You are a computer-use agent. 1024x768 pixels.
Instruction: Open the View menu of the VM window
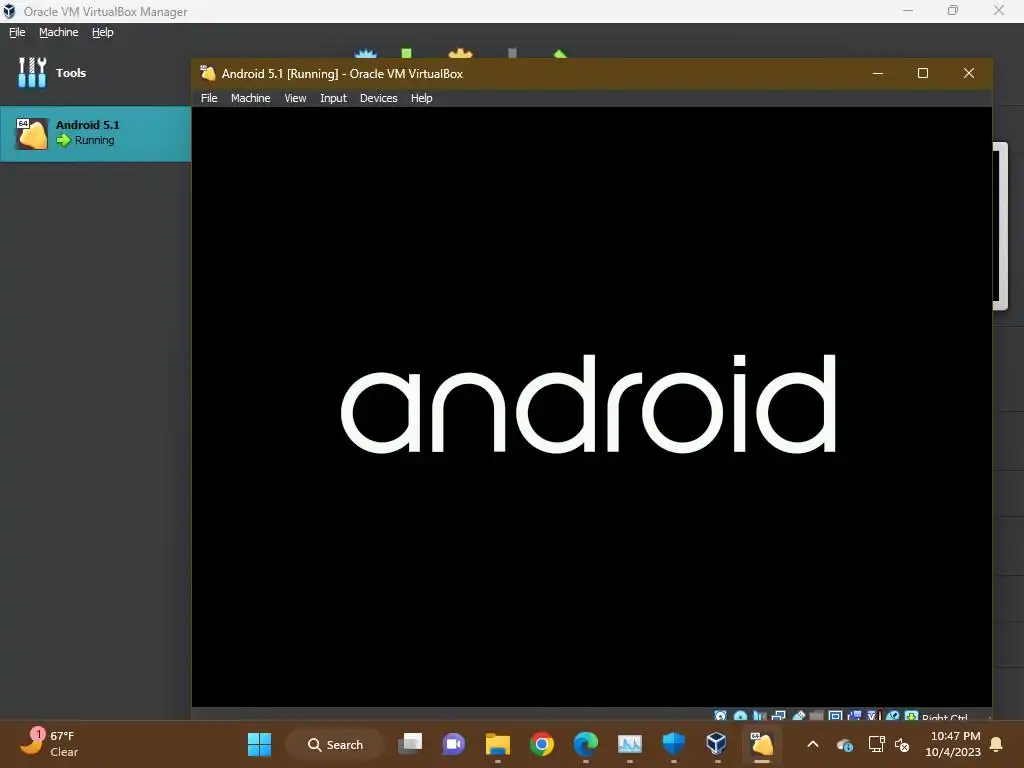(295, 98)
